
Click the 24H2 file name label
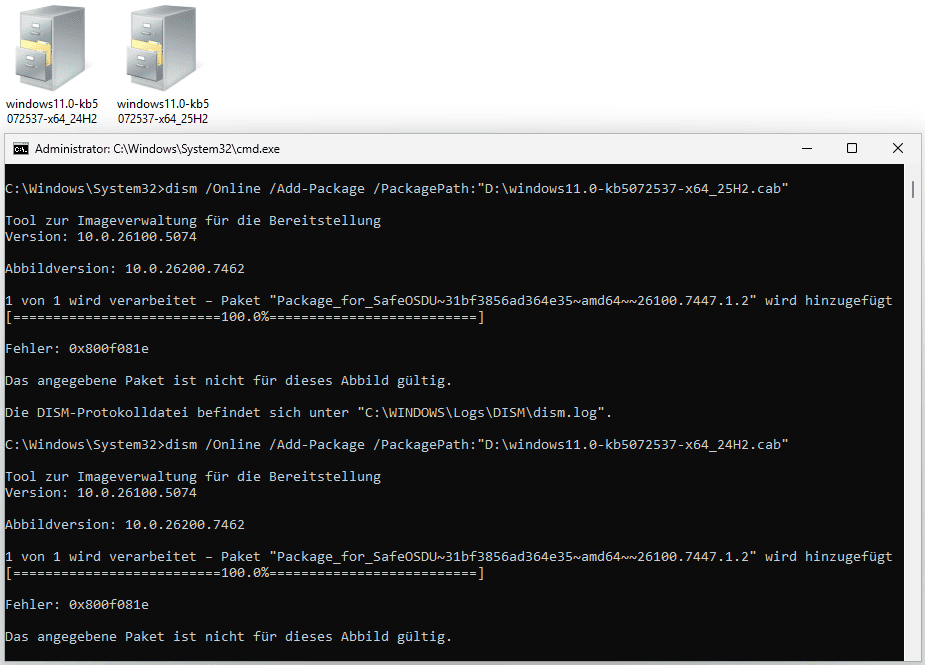(52, 111)
